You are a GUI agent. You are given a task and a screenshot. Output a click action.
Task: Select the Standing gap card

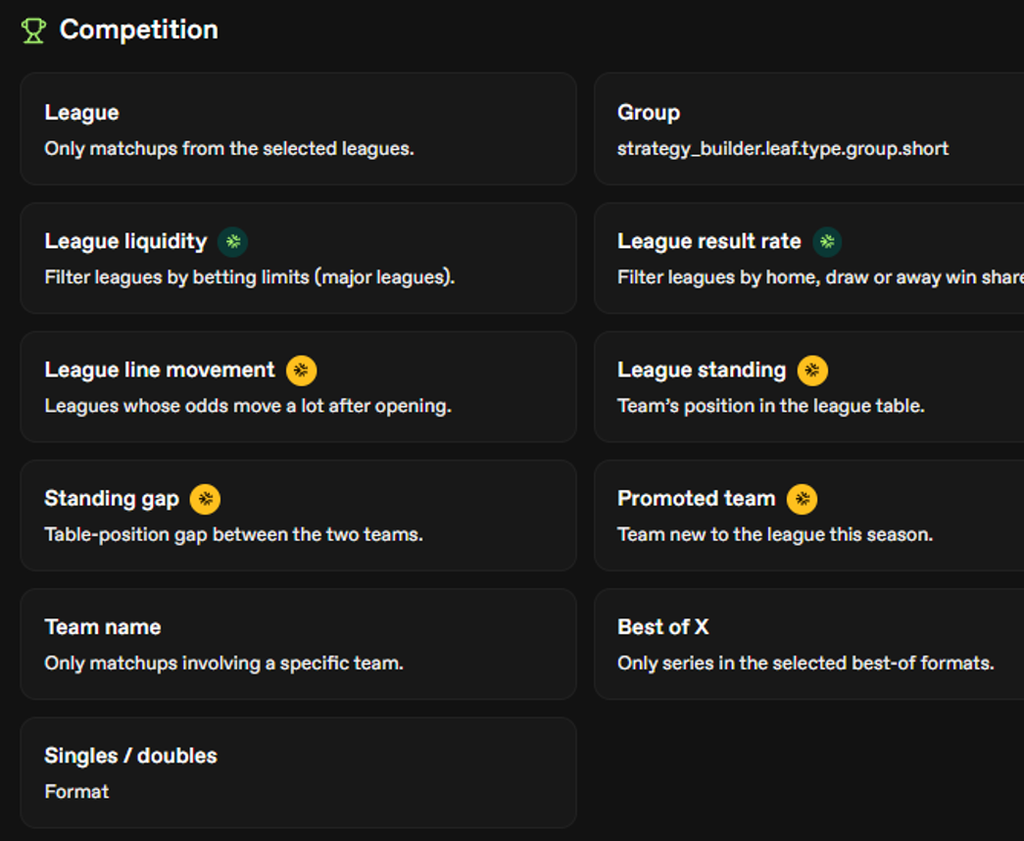click(298, 515)
